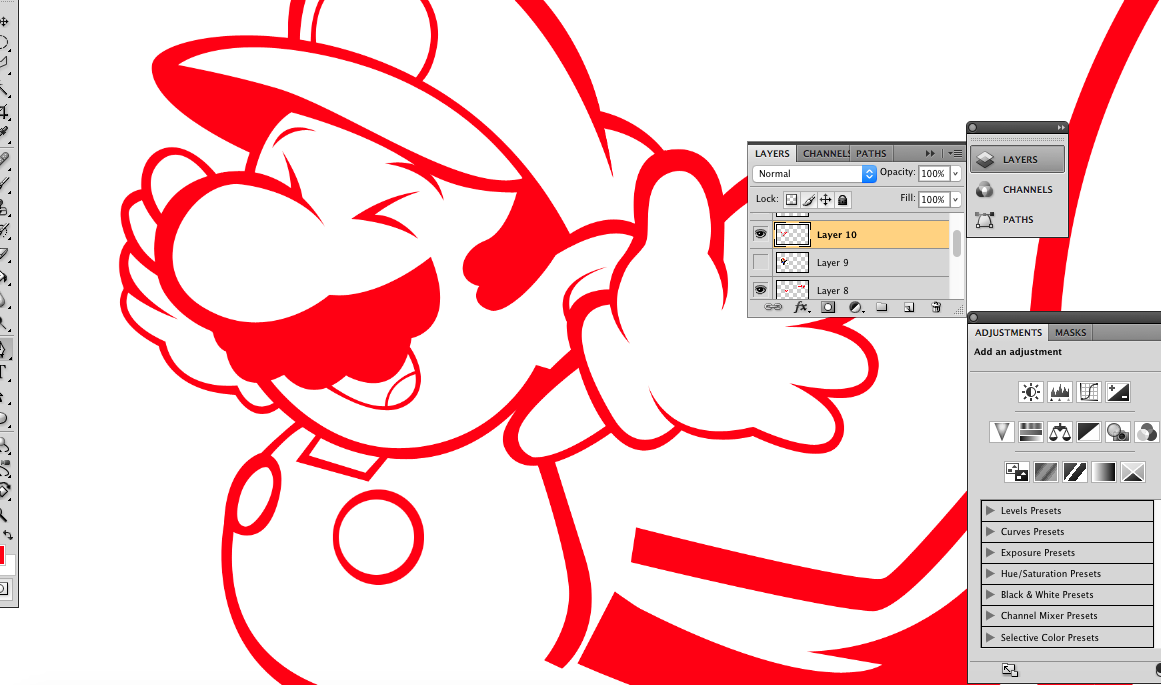
Task: Switch Adjustments panel to expanded view
Action: [x=1010, y=670]
